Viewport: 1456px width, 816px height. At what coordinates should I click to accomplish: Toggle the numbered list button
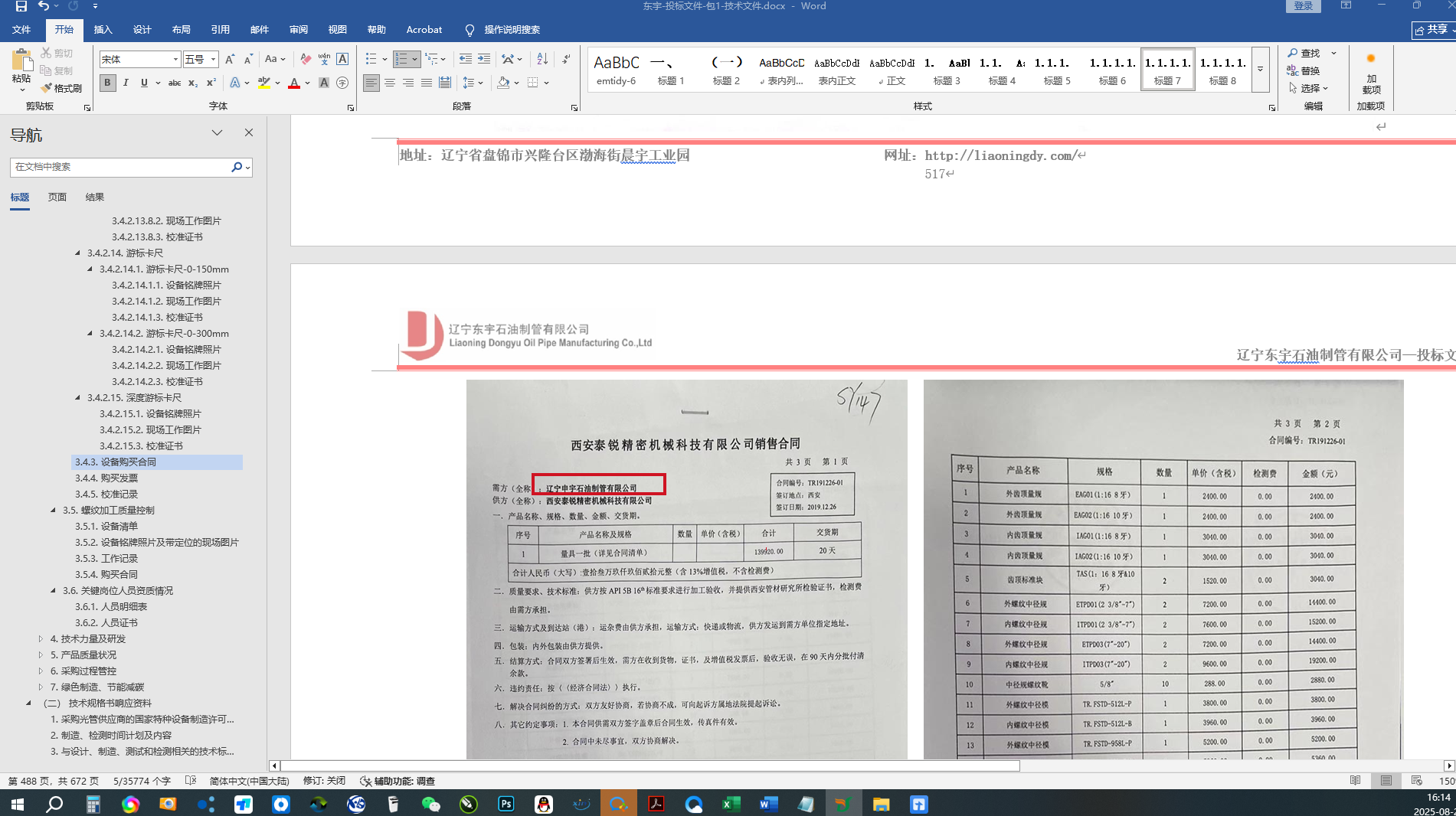pos(401,59)
